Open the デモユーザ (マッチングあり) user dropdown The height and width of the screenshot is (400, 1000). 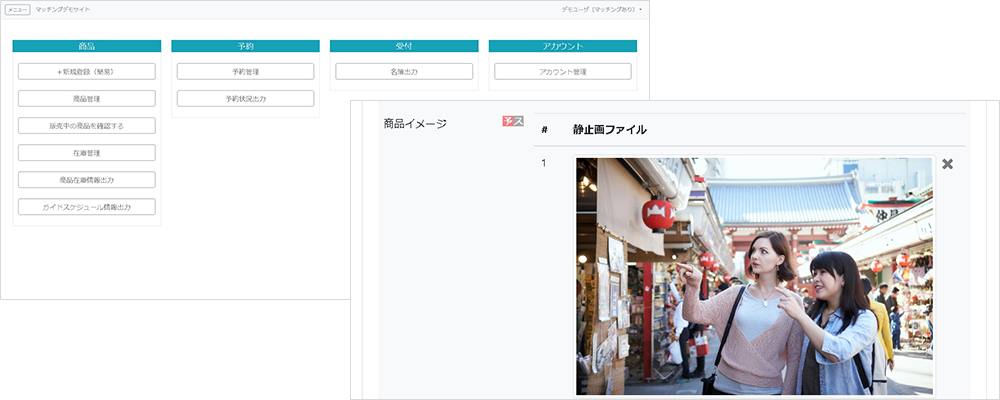point(601,10)
